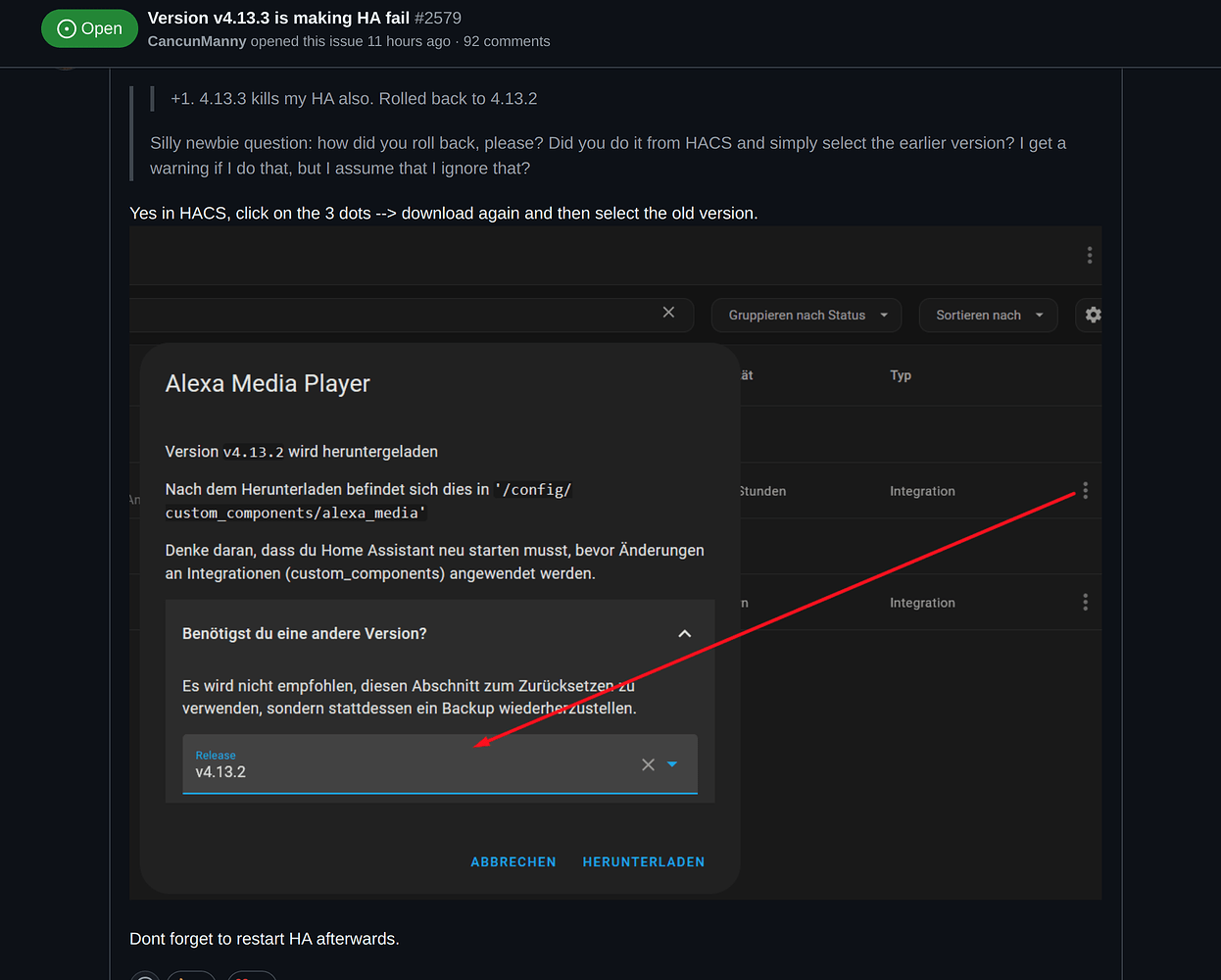
Task: Click the HERUNTERLADEN button
Action: [643, 861]
